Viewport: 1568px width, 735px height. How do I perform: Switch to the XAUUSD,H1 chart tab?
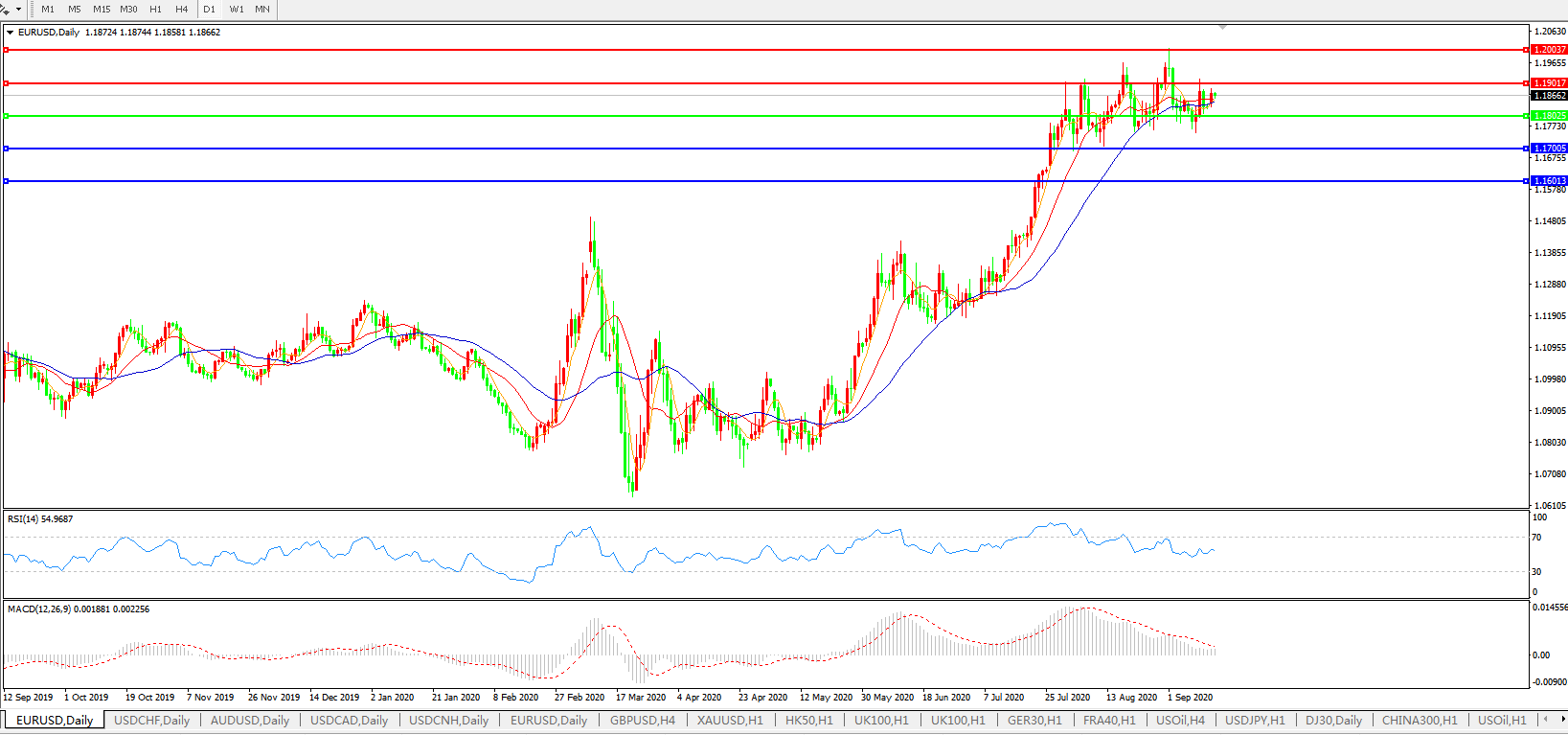[730, 720]
